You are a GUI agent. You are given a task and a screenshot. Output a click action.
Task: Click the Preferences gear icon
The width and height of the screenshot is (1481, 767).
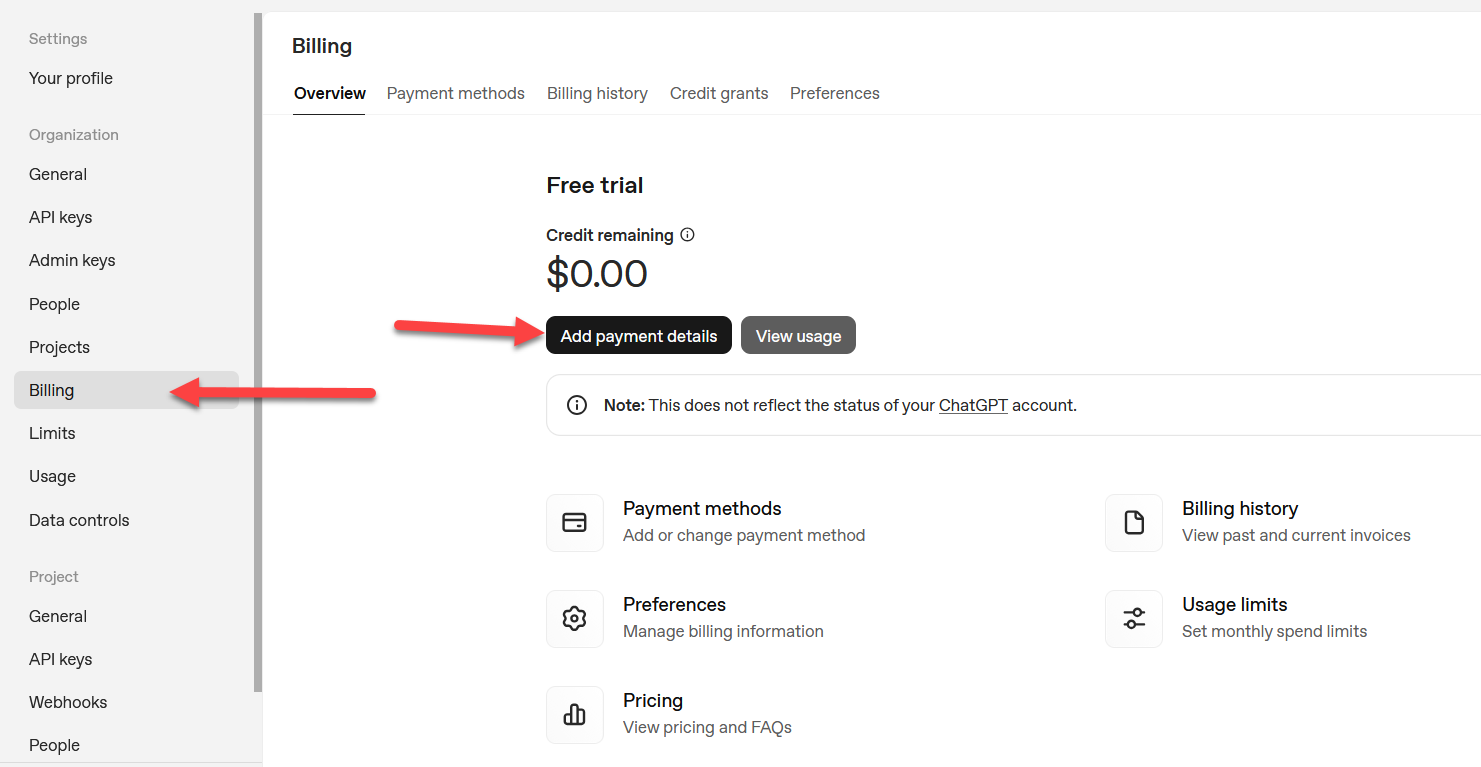[x=574, y=619]
